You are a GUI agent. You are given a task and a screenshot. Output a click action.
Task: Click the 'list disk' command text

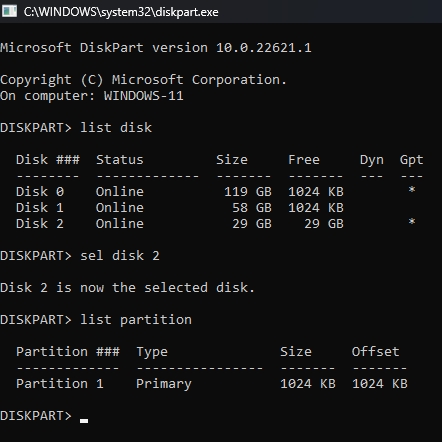(x=116, y=128)
